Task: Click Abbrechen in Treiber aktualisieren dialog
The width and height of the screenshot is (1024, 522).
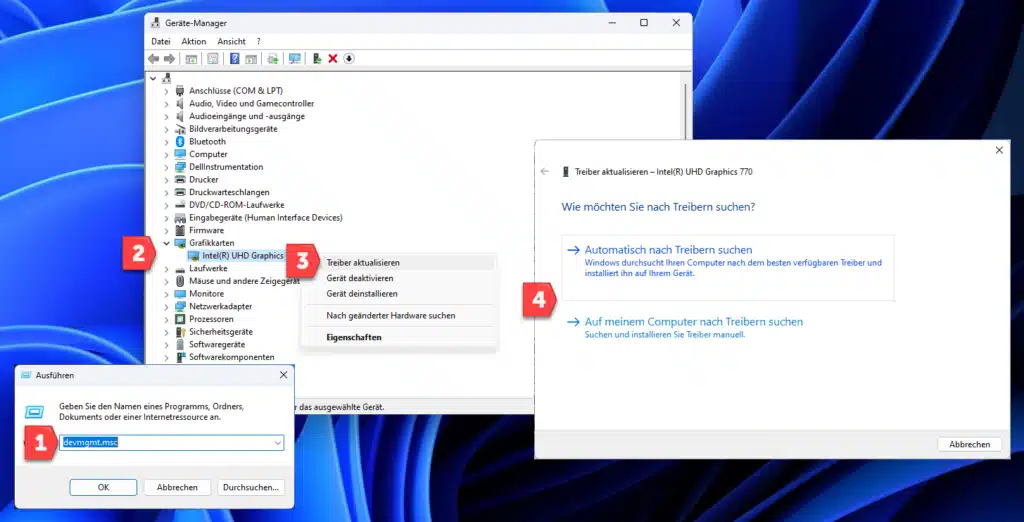Action: (x=970, y=444)
